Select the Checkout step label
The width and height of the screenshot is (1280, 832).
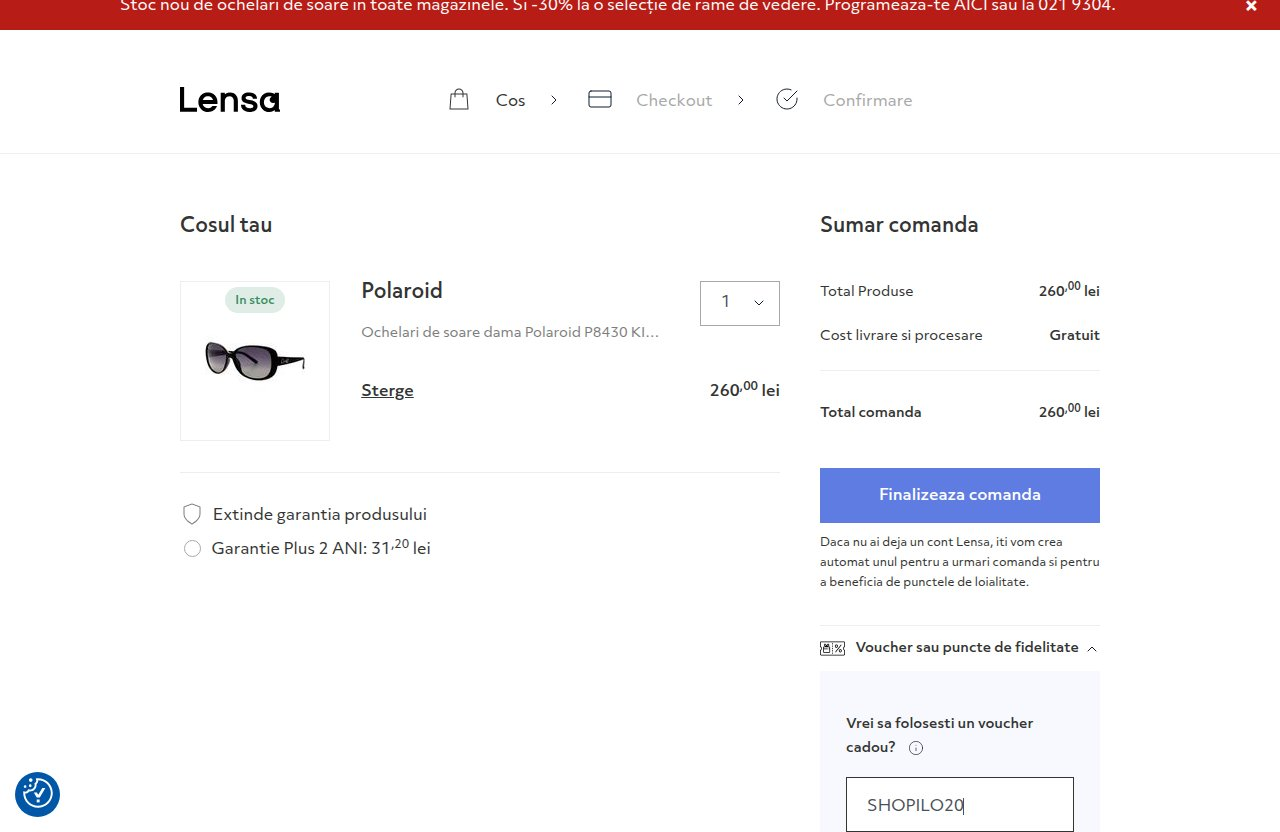(674, 100)
